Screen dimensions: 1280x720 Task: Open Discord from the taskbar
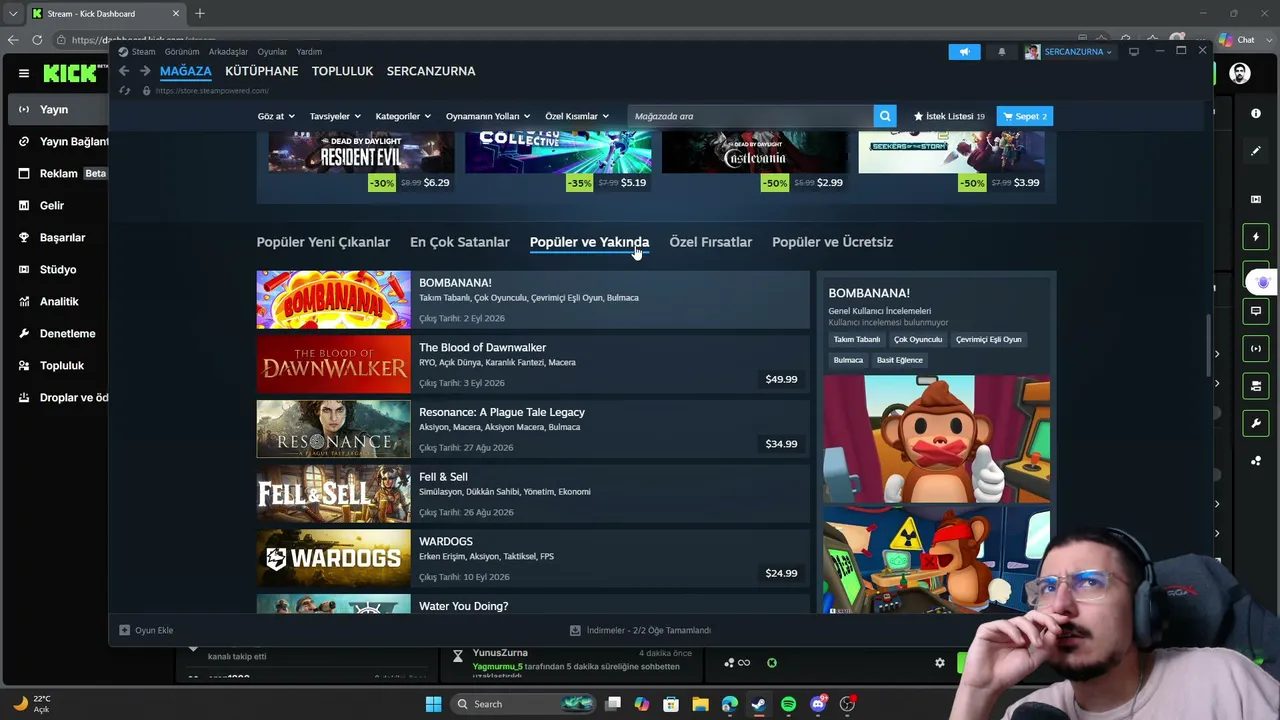point(818,704)
